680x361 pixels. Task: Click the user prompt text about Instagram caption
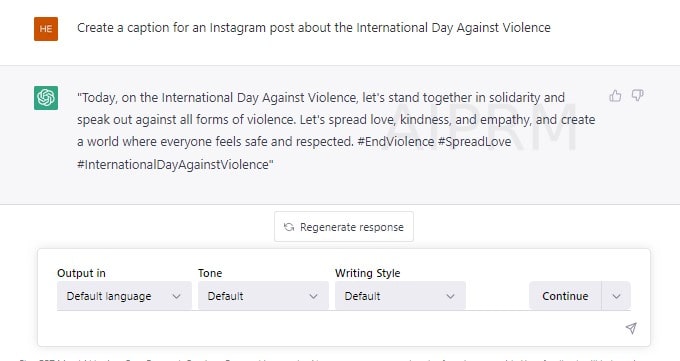[x=314, y=28]
